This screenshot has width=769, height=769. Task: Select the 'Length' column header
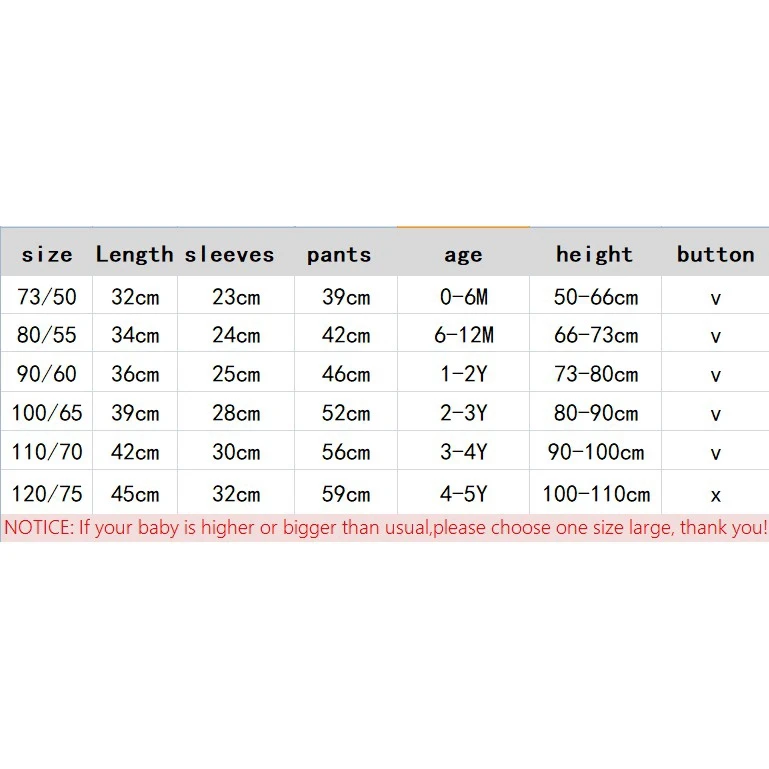134,255
